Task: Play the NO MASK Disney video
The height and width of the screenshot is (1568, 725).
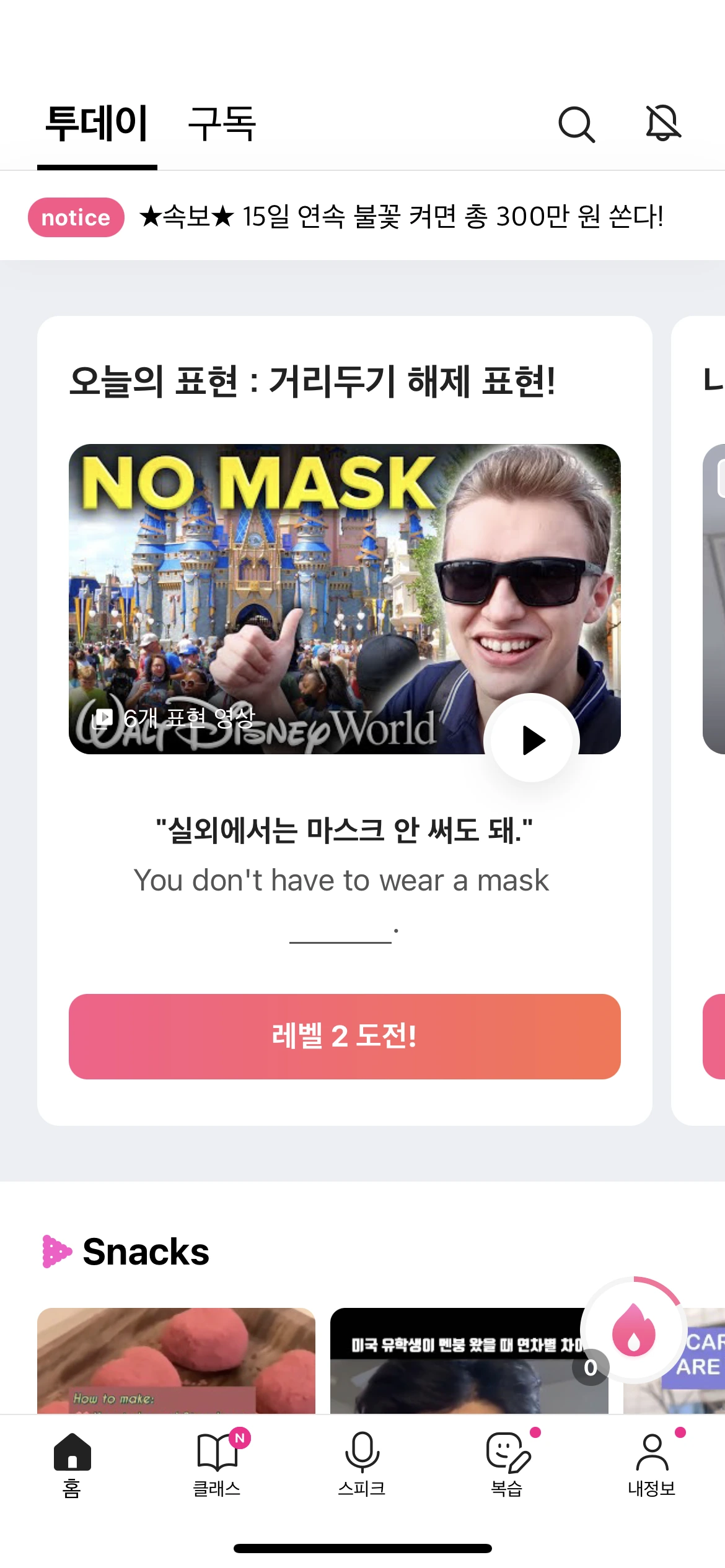Action: pyautogui.click(x=532, y=740)
